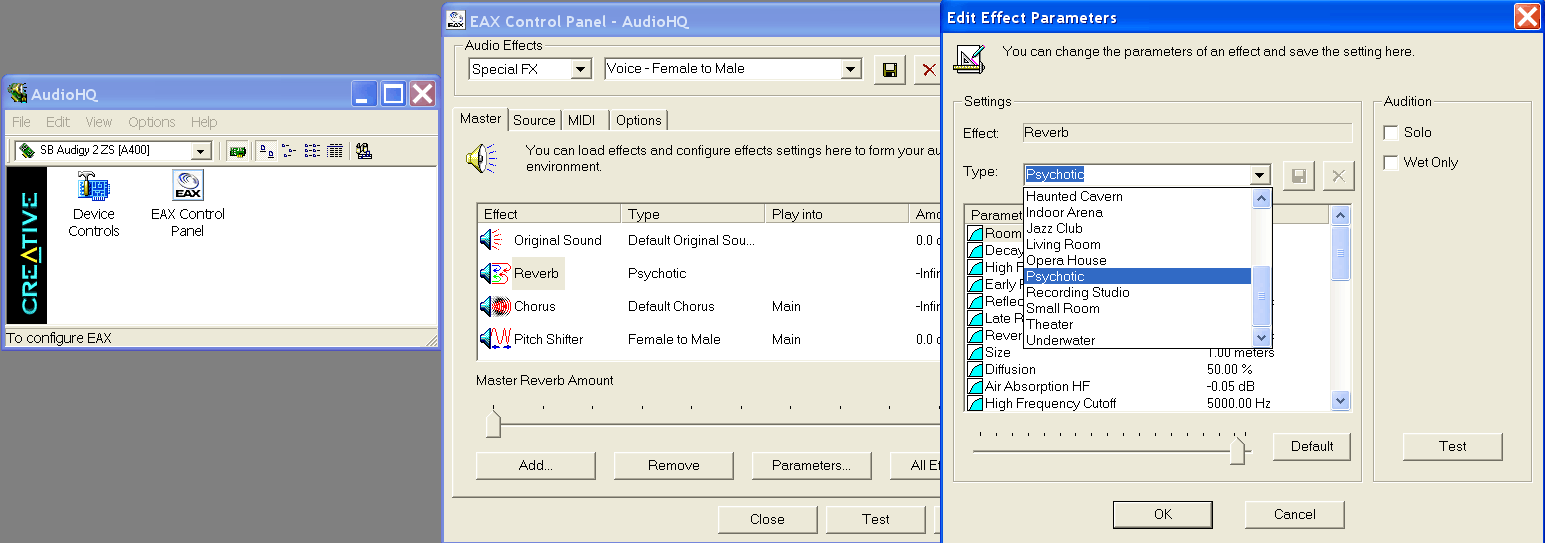Click the Default button
The height and width of the screenshot is (543, 1545).
point(1311,446)
